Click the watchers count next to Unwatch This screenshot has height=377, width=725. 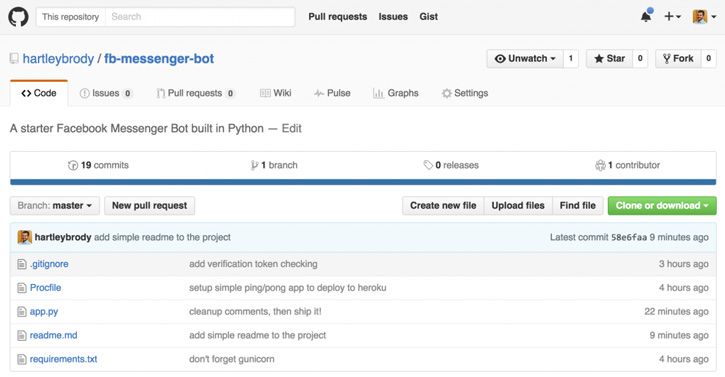[571, 58]
